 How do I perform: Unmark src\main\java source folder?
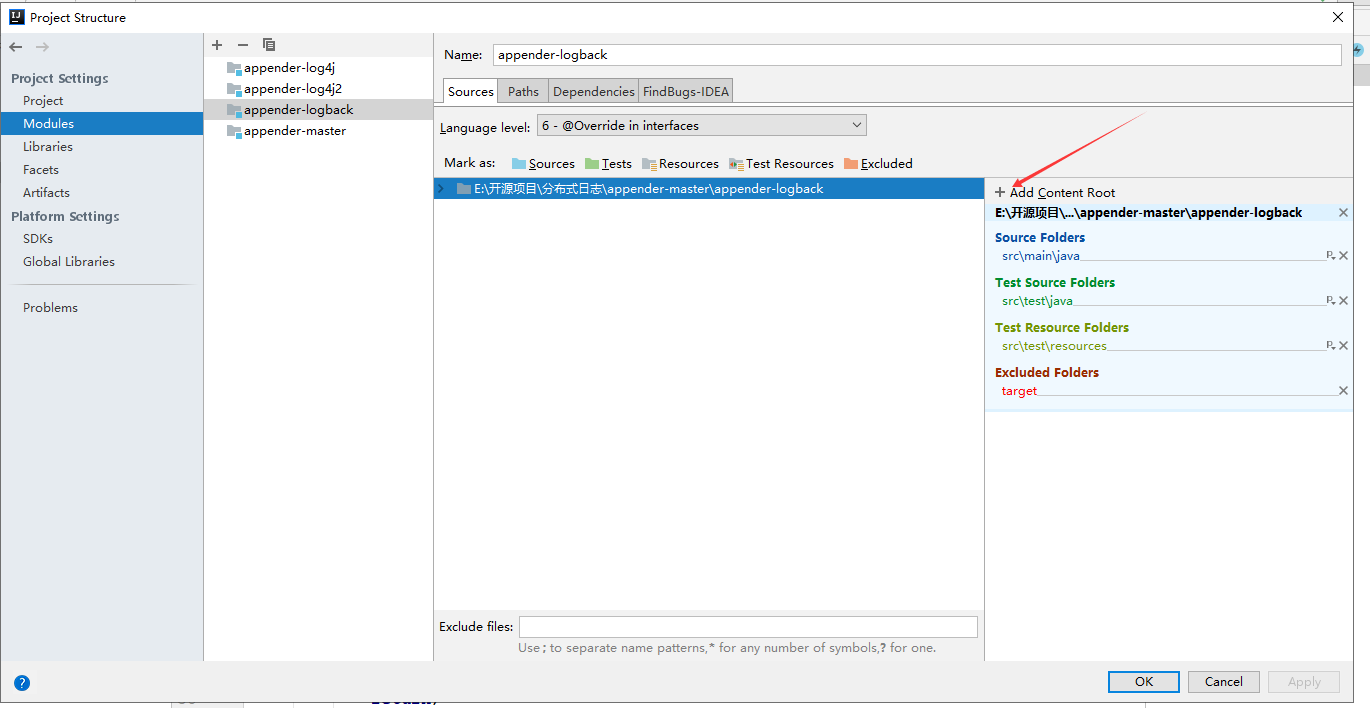click(x=1343, y=256)
